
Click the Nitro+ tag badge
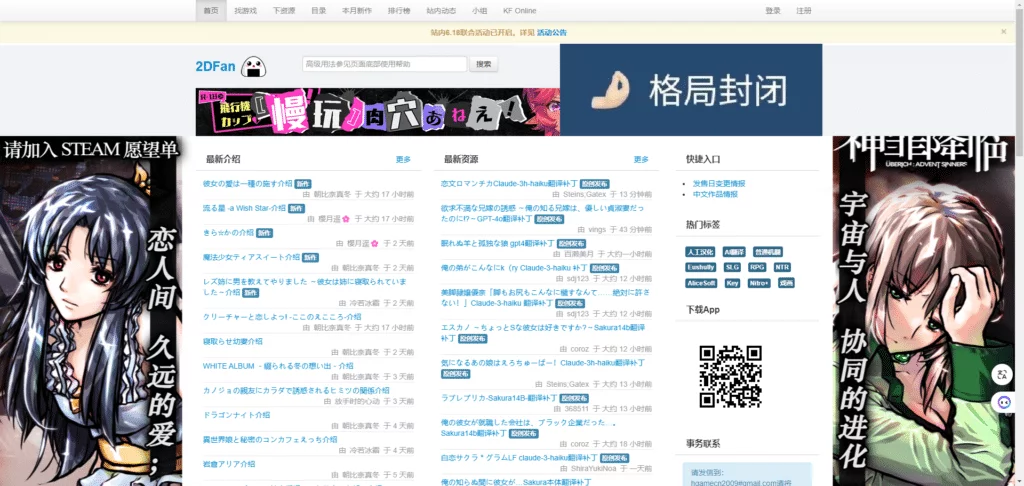tap(759, 283)
